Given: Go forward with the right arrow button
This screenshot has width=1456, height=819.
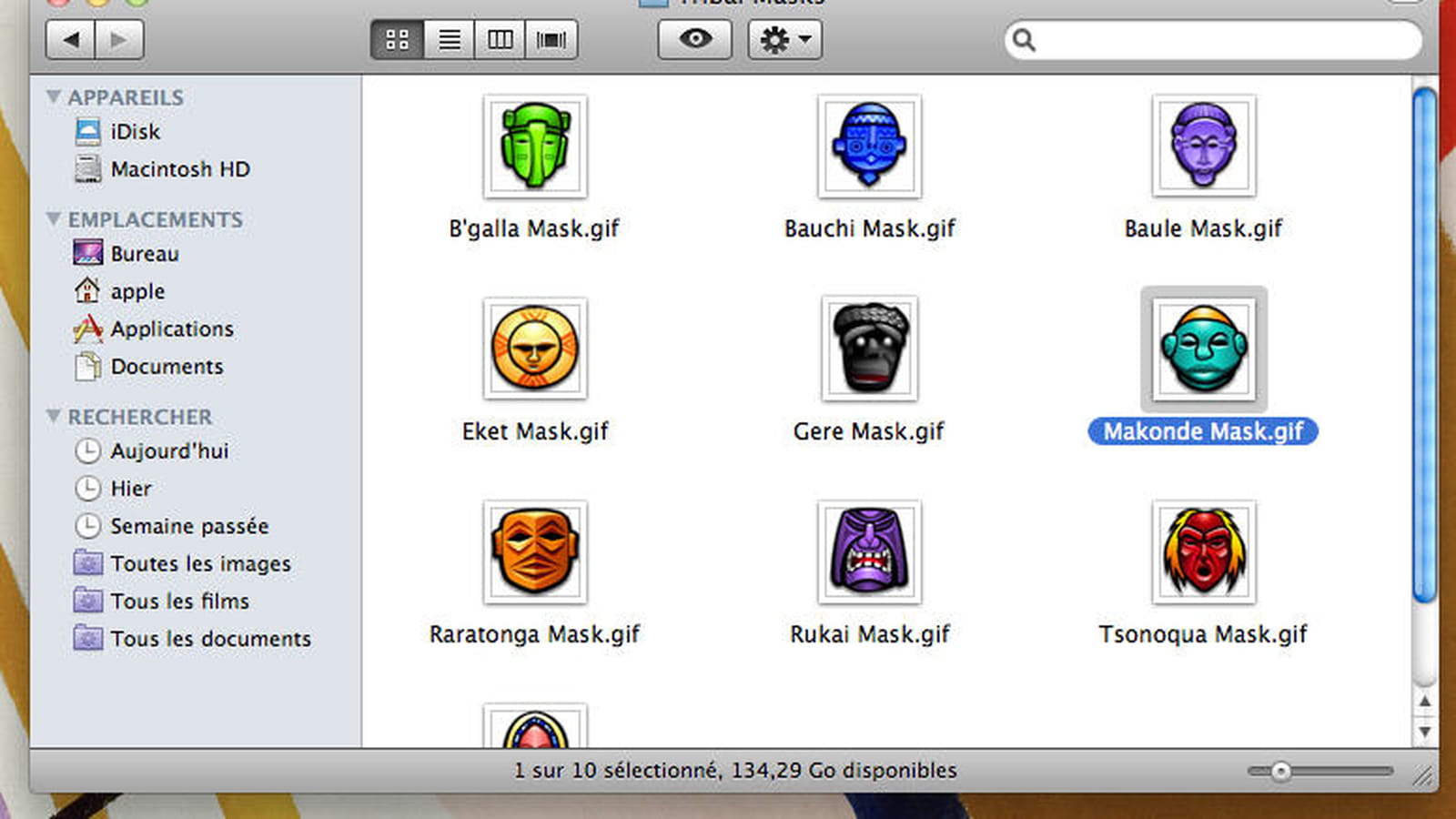Looking at the screenshot, I should pos(119,40).
